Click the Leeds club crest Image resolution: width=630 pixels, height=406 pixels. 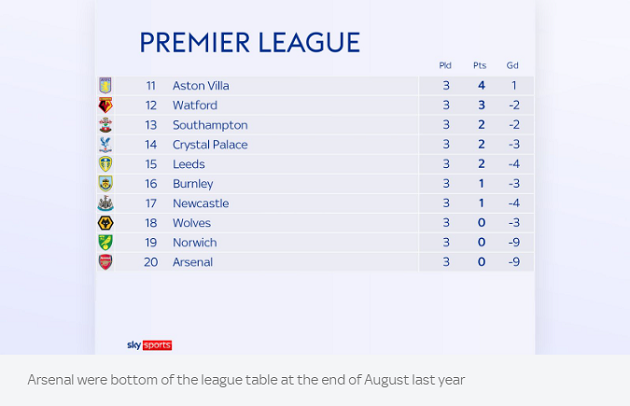point(105,164)
